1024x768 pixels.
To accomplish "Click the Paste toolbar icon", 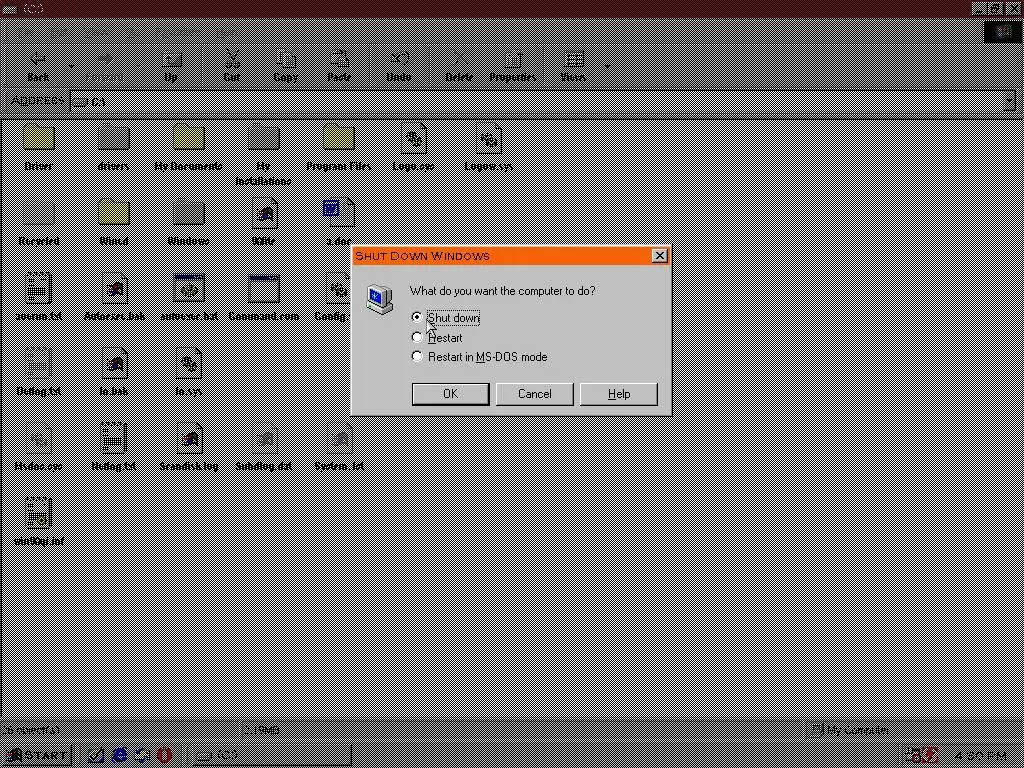I will coord(339,65).
